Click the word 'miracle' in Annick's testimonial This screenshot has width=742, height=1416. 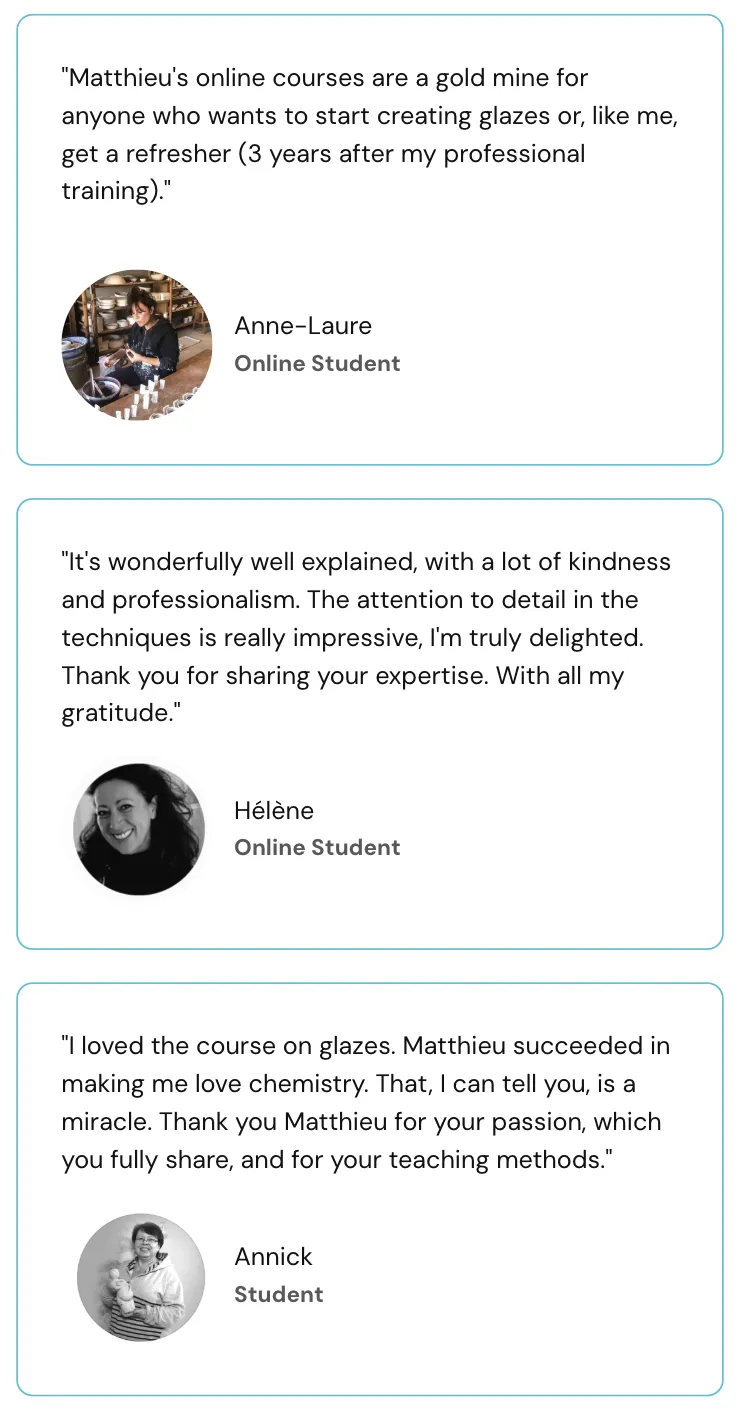pyautogui.click(x=107, y=1121)
